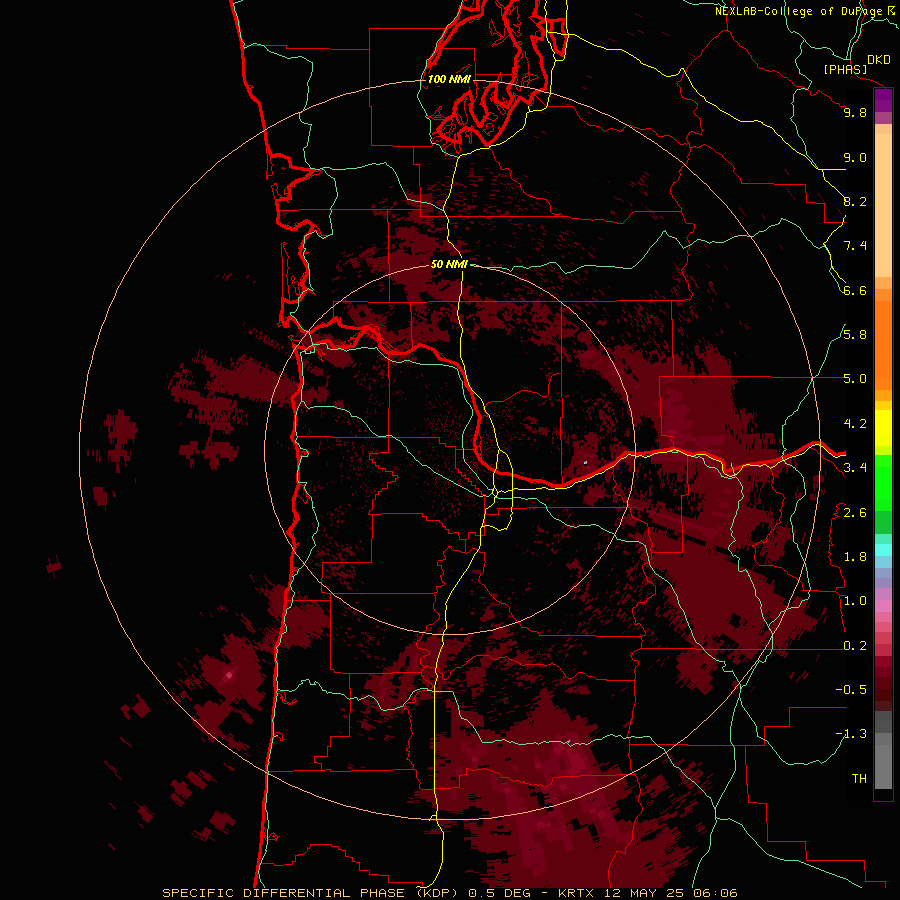
Task: Click the KRTX 12 MAY 25 06:06 timestamp
Action: pyautogui.click(x=648, y=893)
